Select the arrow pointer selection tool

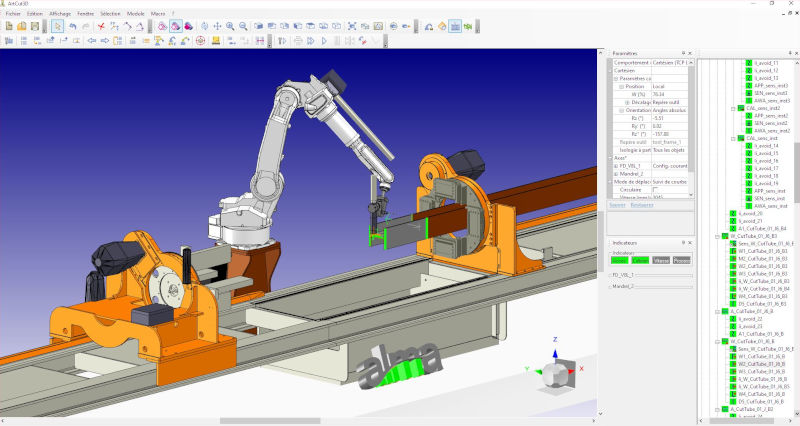pyautogui.click(x=58, y=25)
